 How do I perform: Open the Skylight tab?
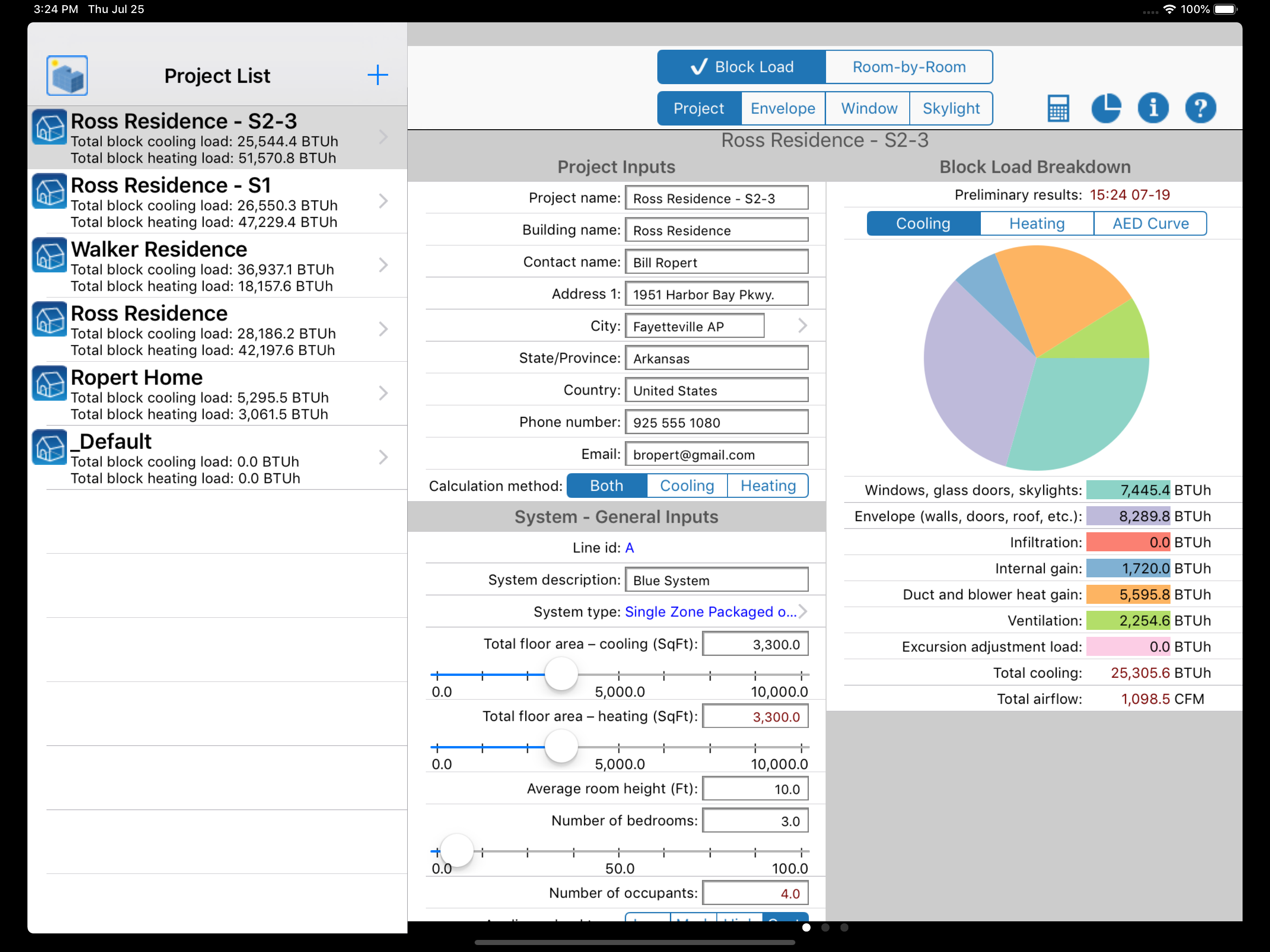pos(951,108)
